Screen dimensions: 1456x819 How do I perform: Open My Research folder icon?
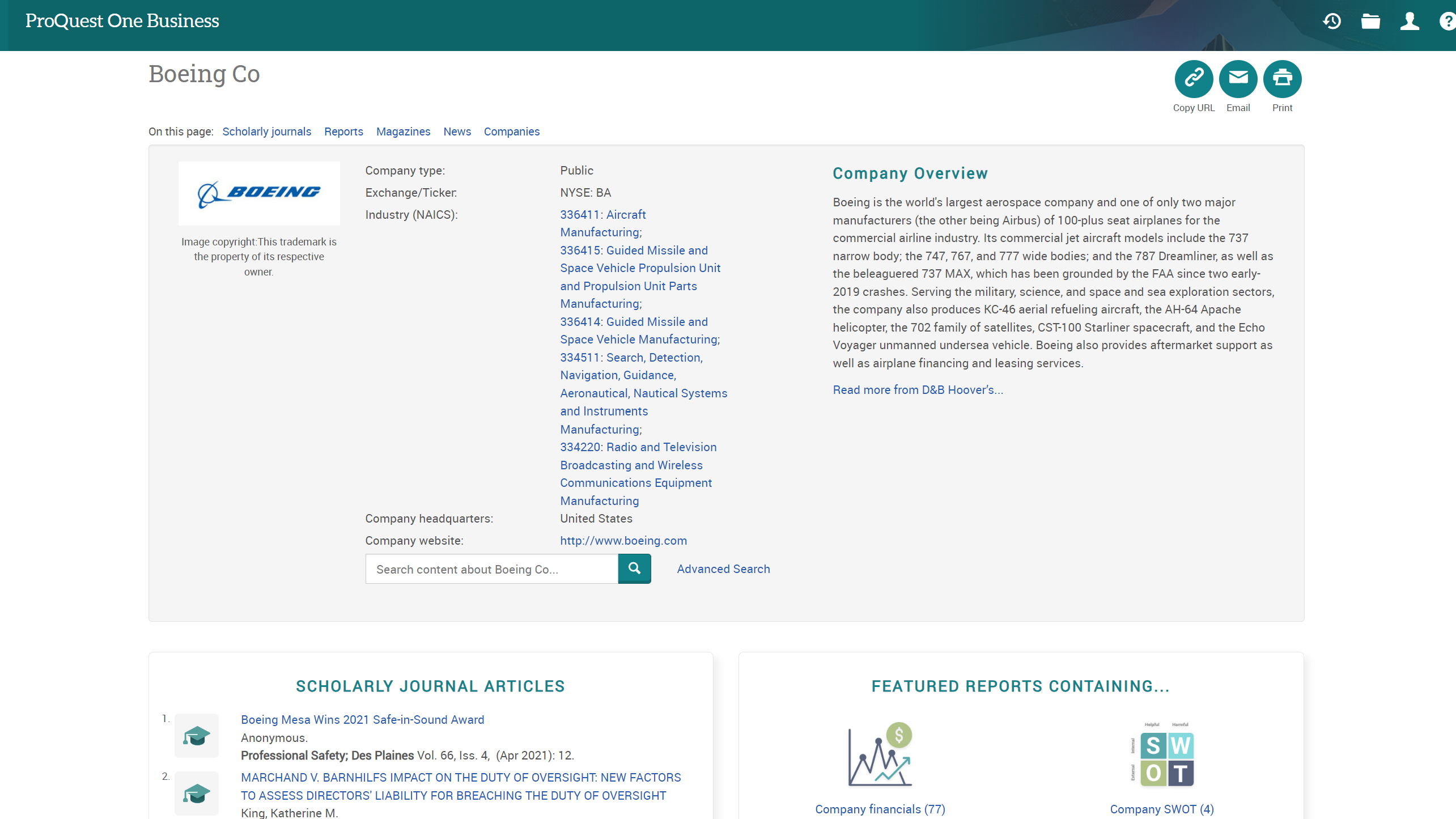click(1370, 22)
